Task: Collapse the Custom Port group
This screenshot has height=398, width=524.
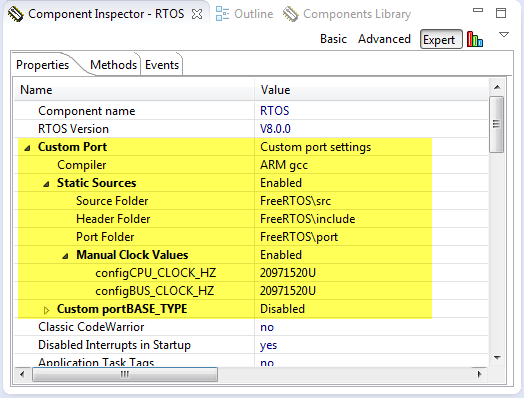Action: (28, 148)
